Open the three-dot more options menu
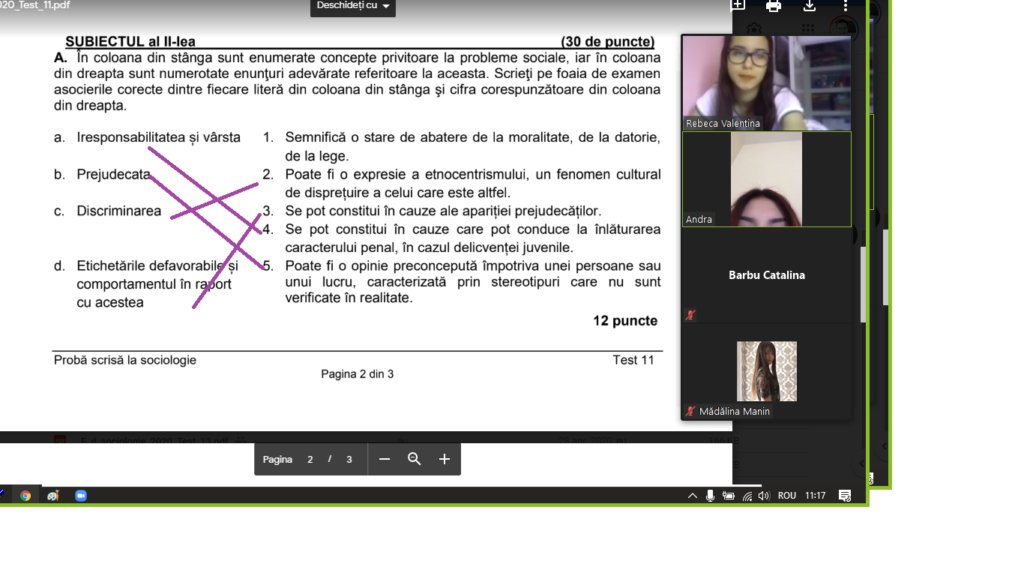This screenshot has height=576, width=1024. [846, 6]
